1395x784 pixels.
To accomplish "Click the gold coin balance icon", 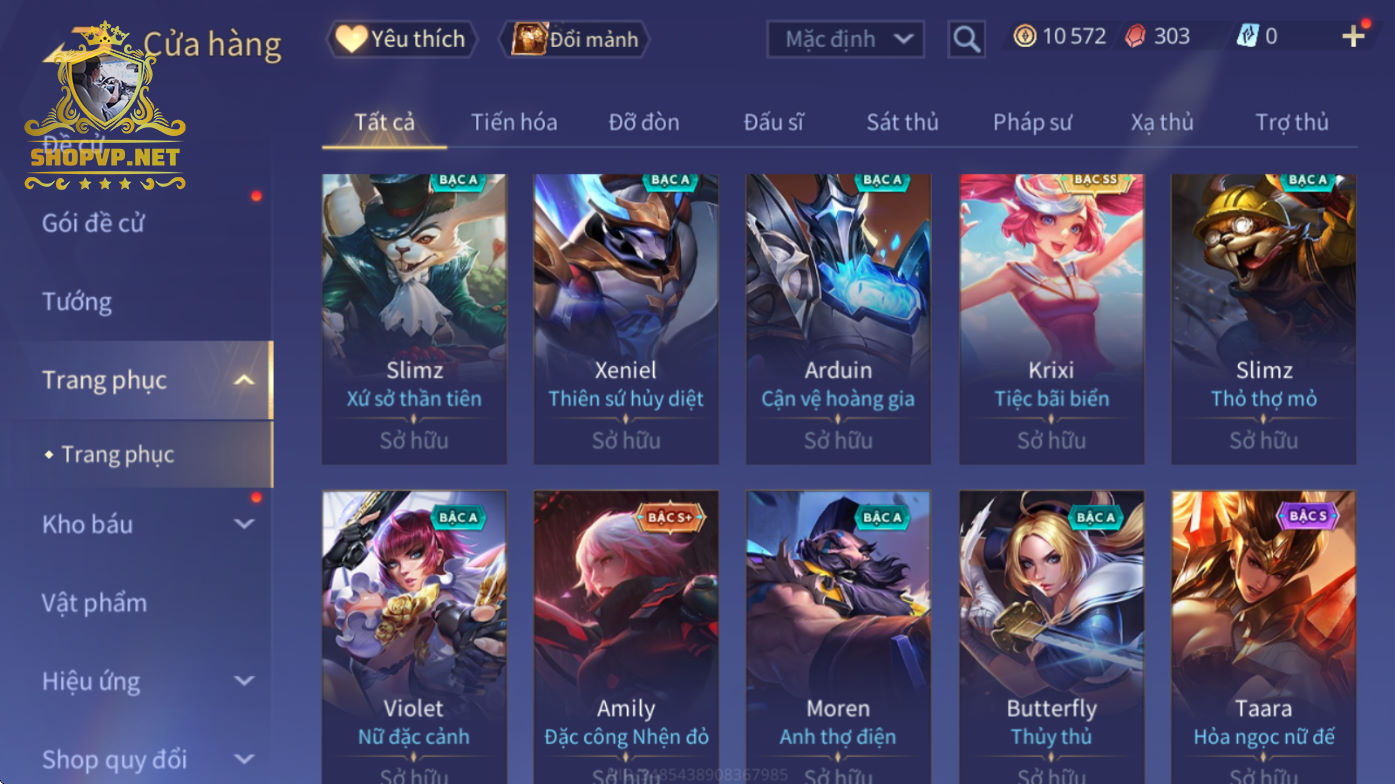I will point(1024,37).
